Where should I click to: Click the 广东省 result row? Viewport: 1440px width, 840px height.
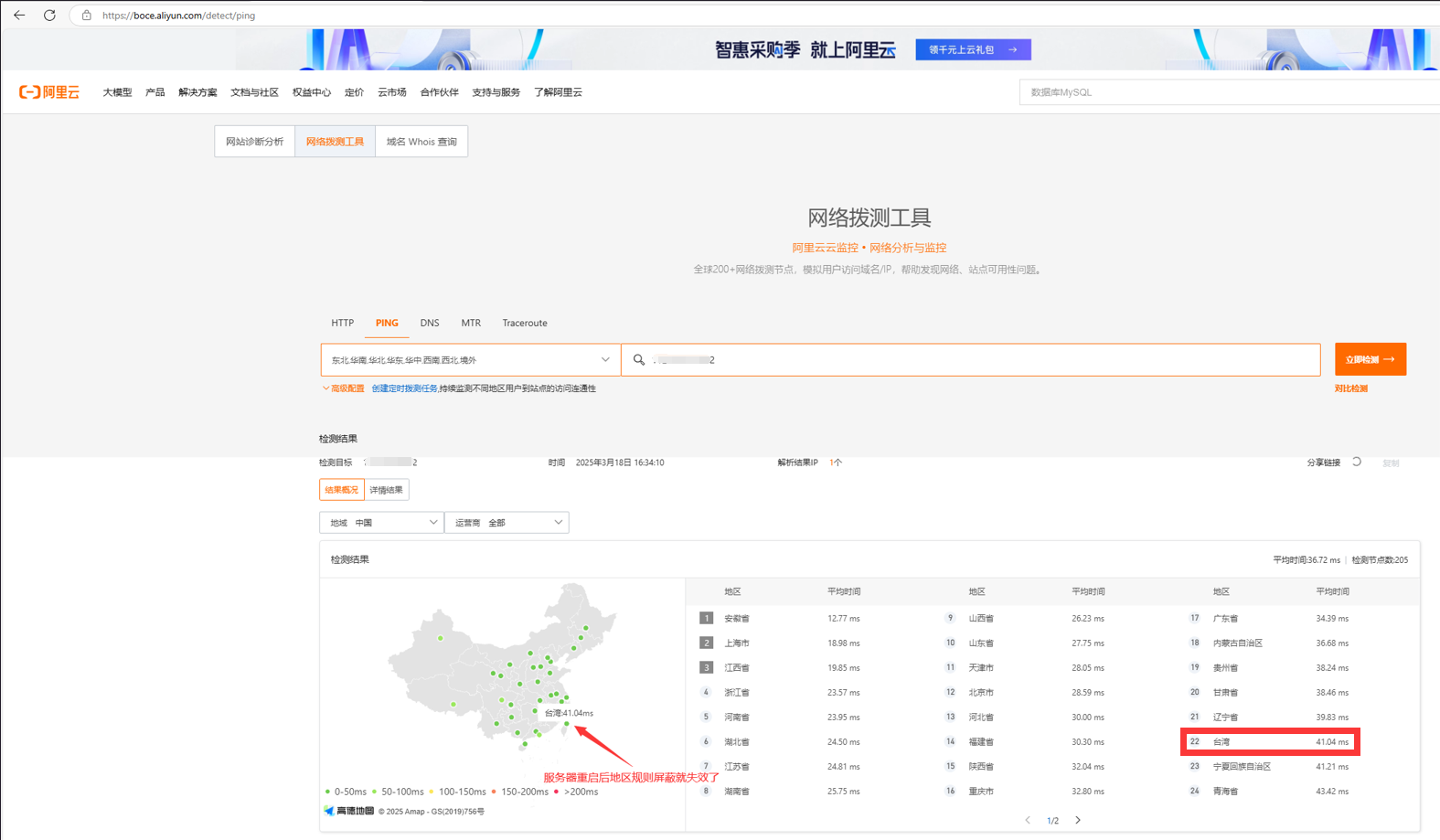point(1297,618)
